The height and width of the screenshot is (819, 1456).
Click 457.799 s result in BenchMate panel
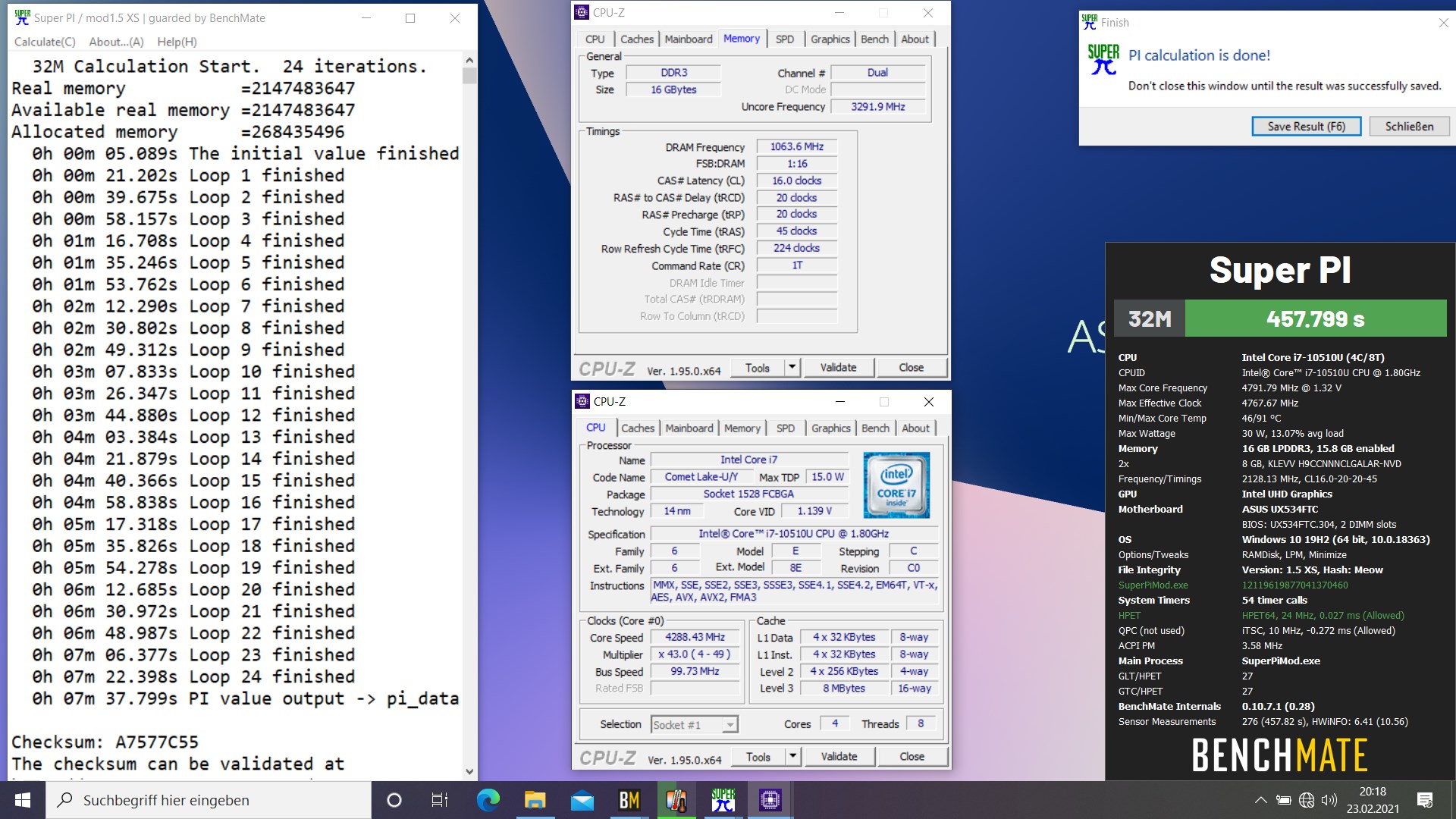[1316, 318]
